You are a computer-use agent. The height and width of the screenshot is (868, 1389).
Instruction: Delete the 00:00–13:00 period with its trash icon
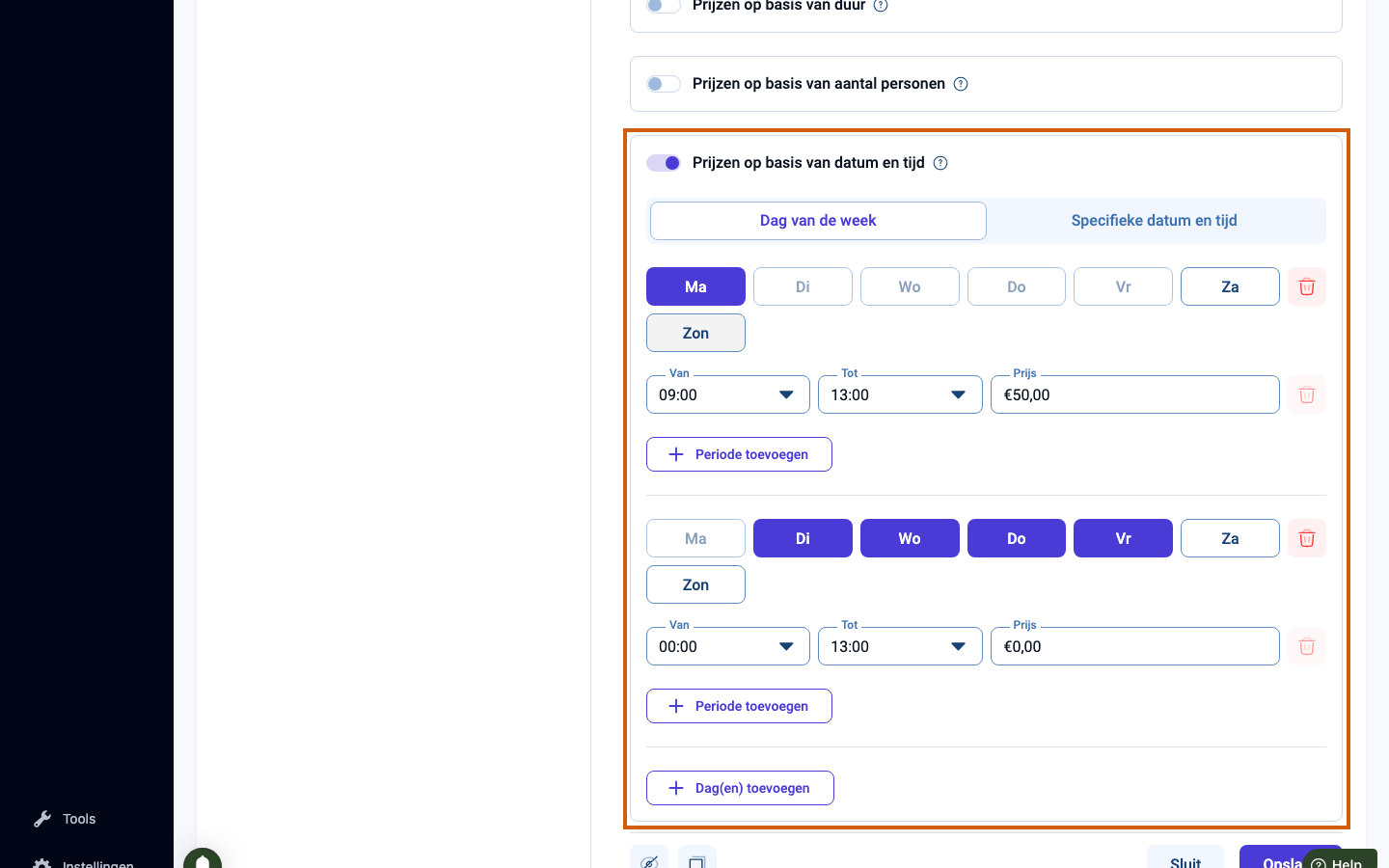(x=1307, y=646)
